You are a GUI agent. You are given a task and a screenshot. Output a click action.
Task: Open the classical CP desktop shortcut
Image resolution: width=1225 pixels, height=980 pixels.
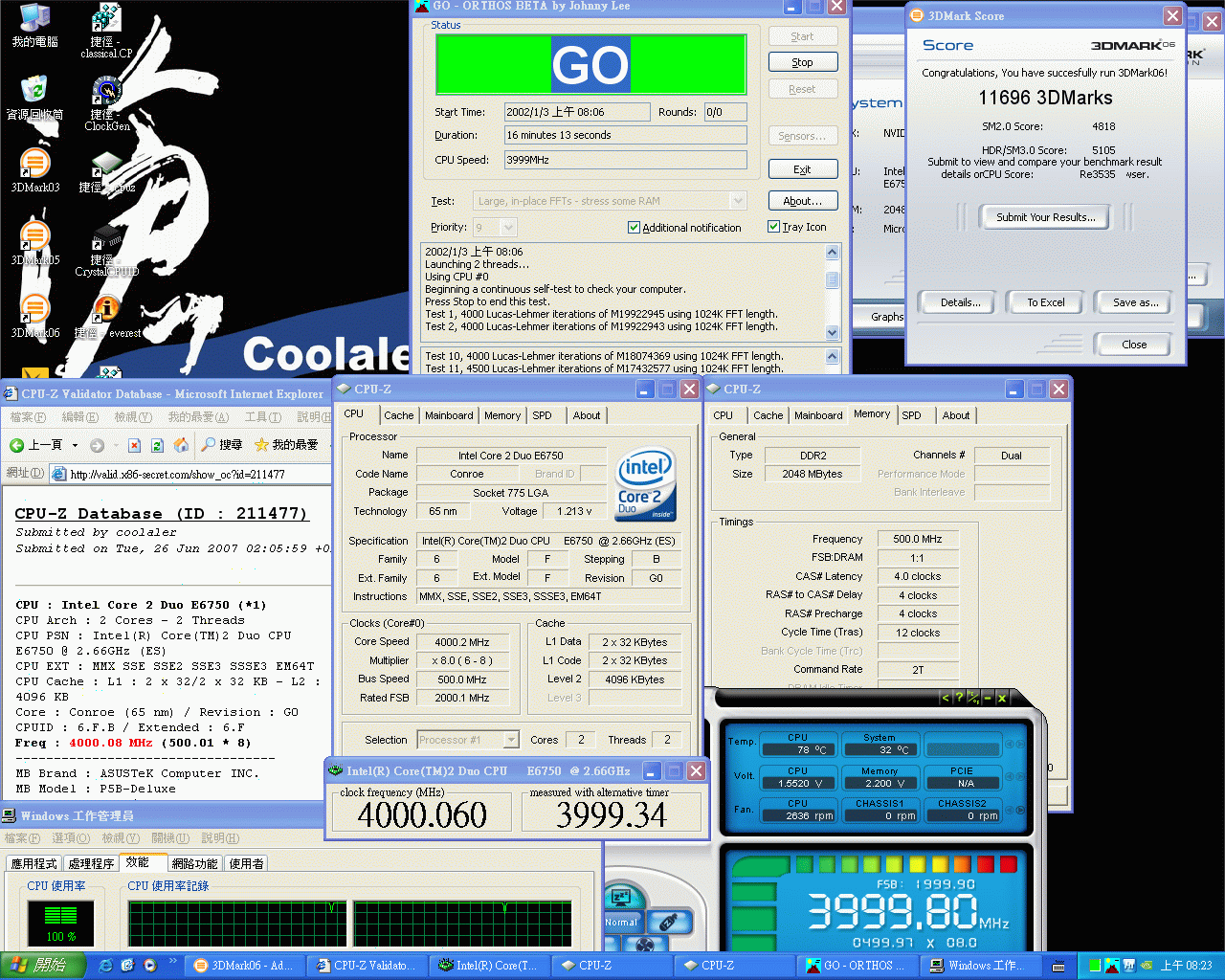click(106, 31)
